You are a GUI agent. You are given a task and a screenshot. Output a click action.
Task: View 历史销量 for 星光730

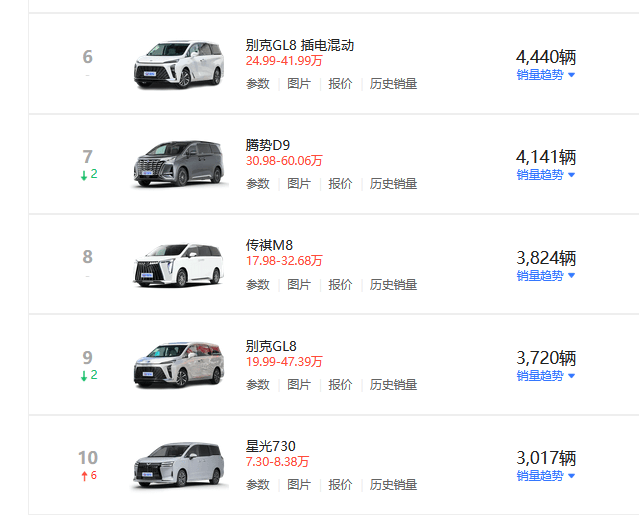pos(393,485)
